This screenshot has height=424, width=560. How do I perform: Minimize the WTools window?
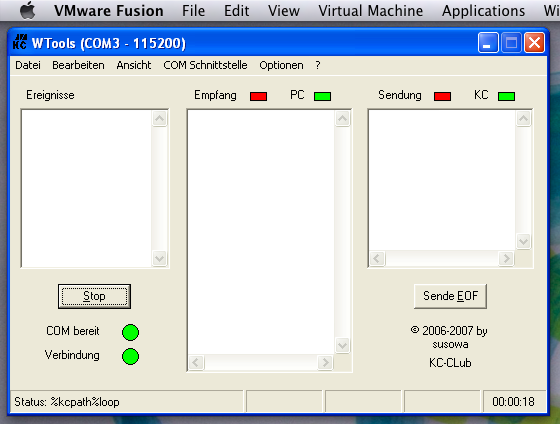point(488,43)
